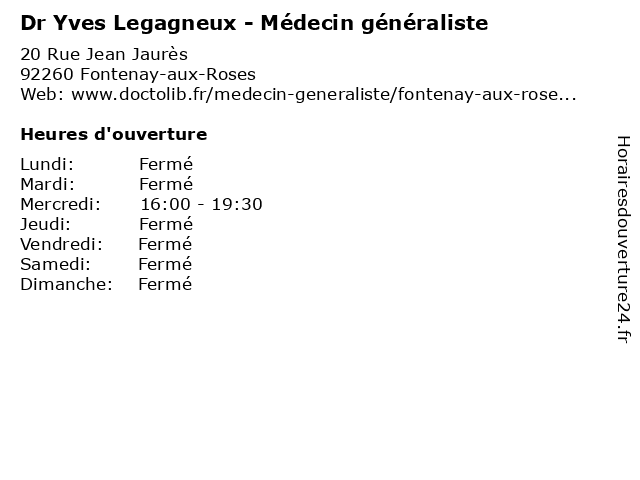
Task: Open the doctolib.fr web link
Action: click(323, 95)
